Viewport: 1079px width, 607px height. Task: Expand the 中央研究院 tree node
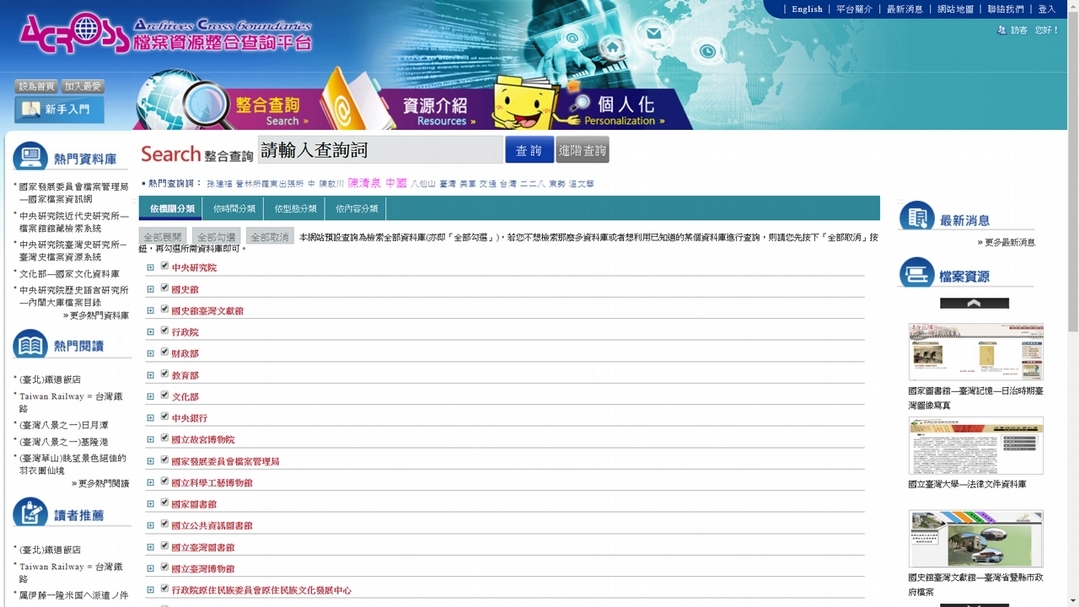150,268
